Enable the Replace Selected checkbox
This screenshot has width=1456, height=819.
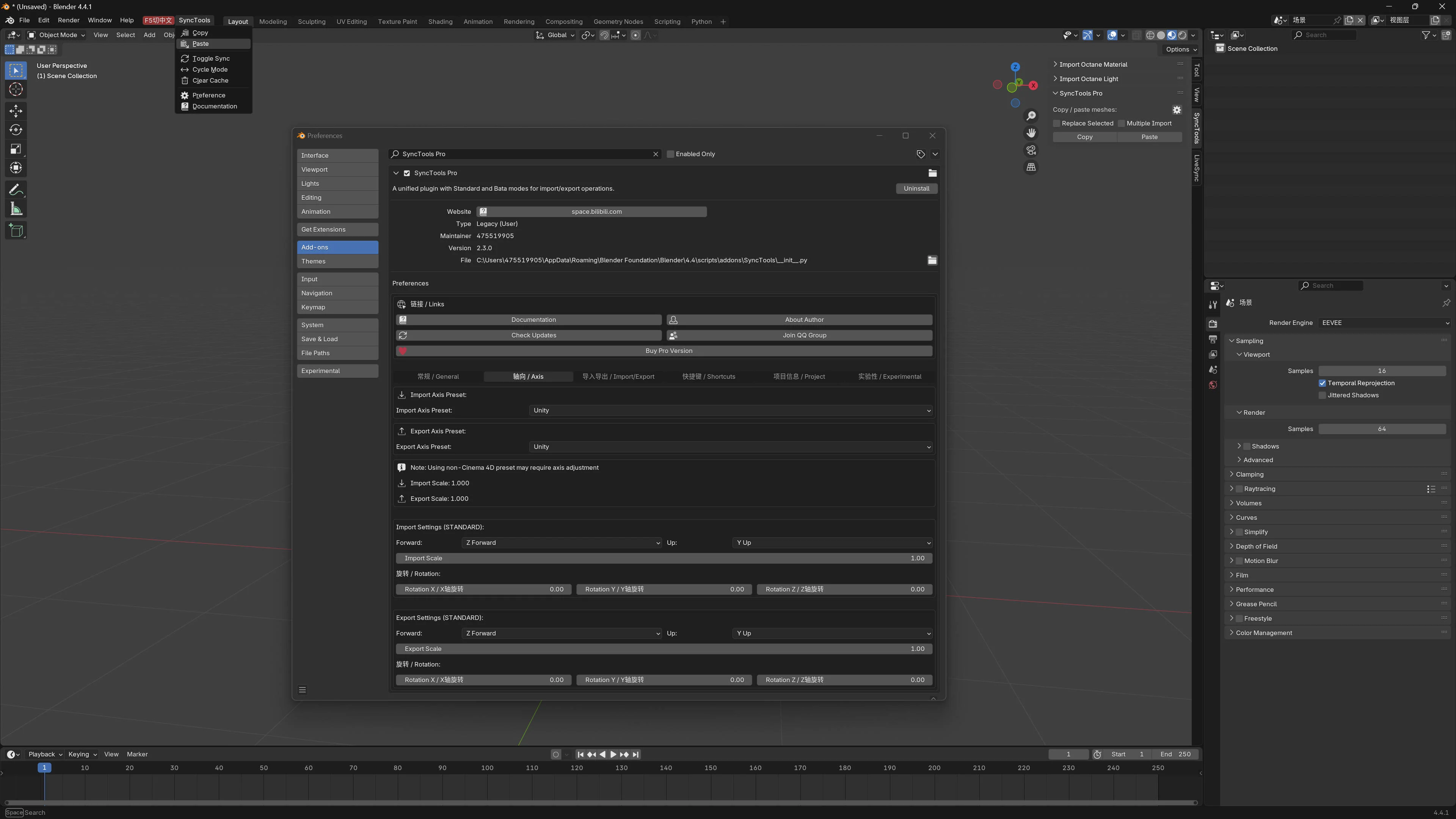point(1056,123)
